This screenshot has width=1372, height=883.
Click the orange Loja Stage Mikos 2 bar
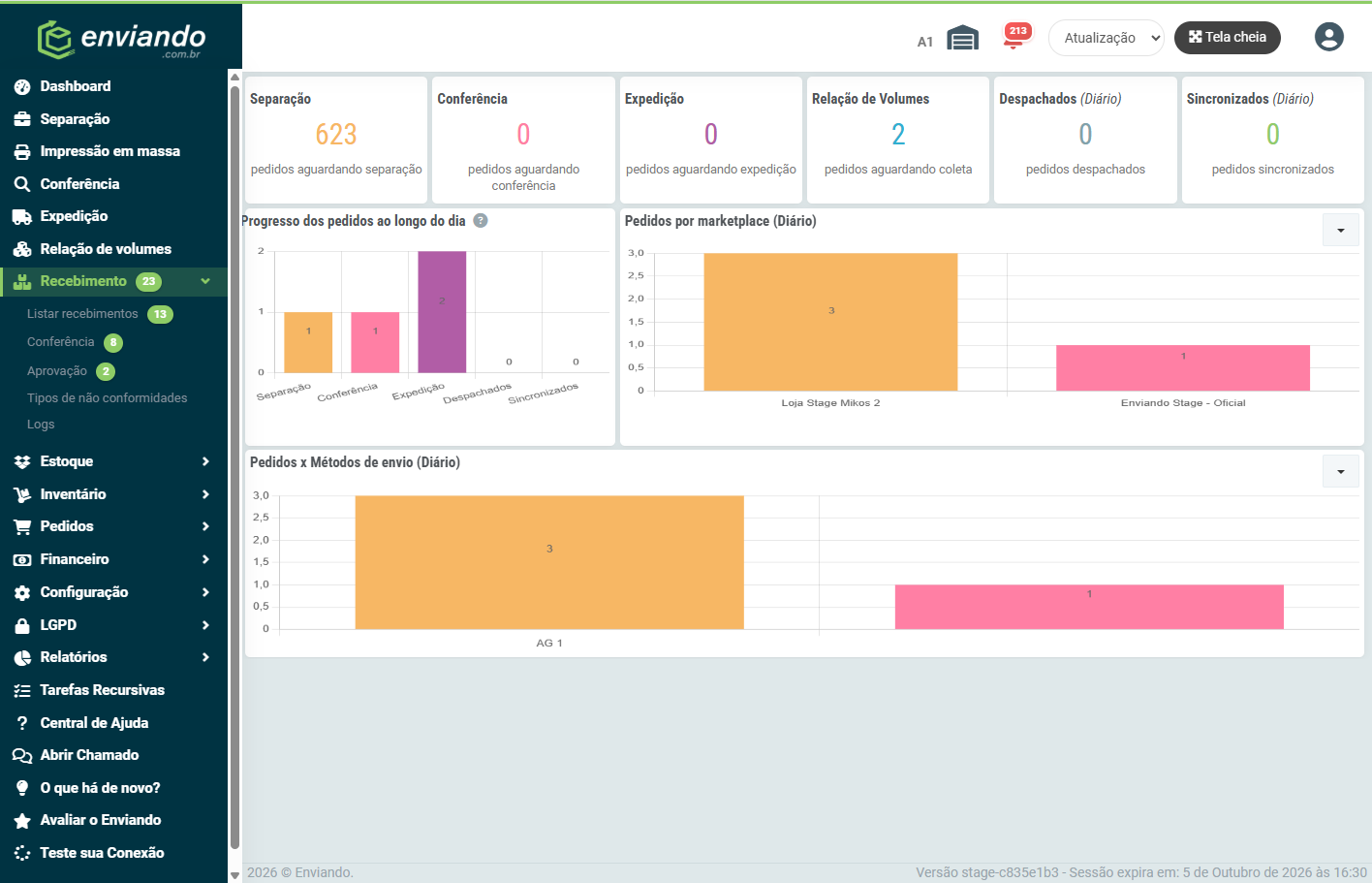click(830, 322)
